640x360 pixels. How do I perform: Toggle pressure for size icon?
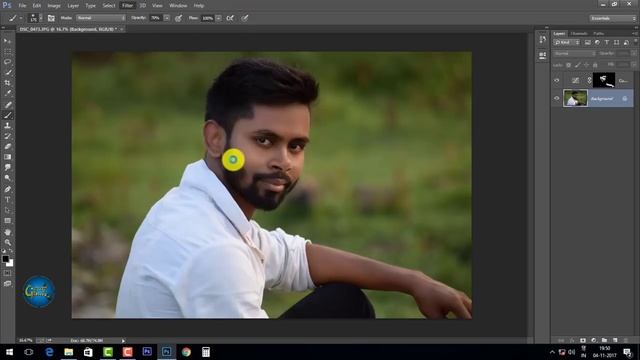pos(245,18)
